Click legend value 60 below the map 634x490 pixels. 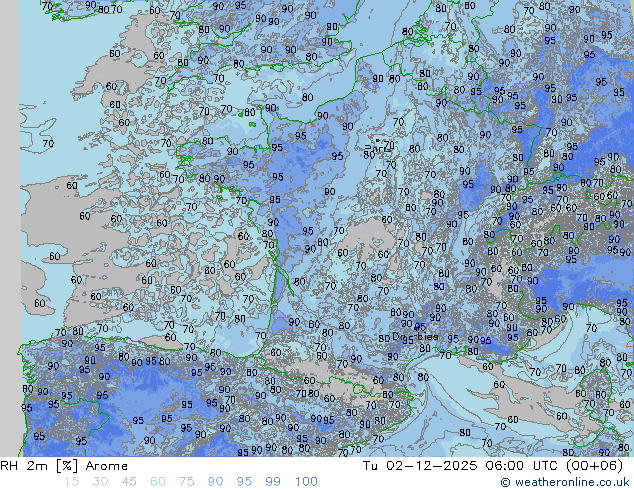point(158,482)
